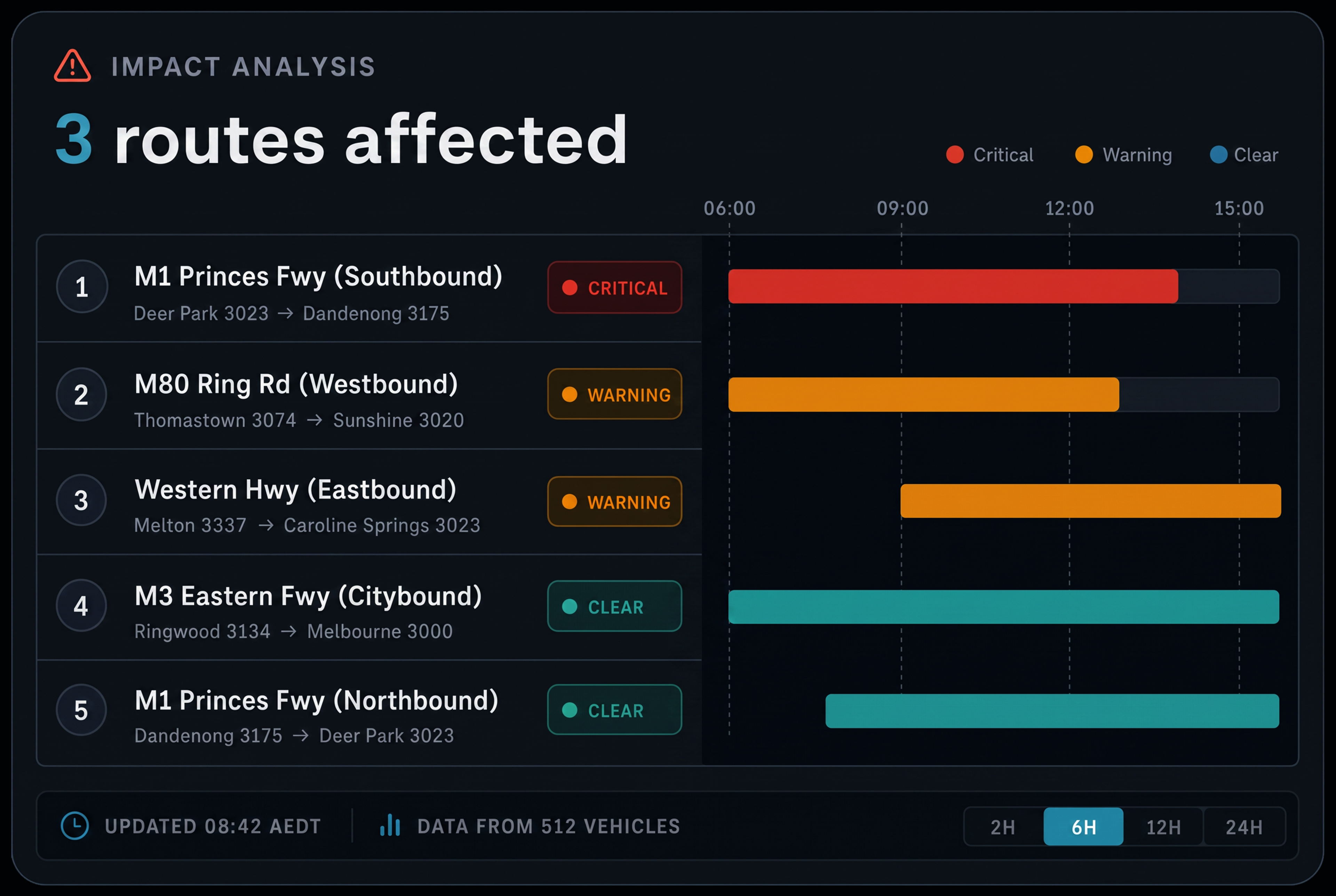The image size is (1336, 896).
Task: Click teal M1 Princes Northbound timeline bar
Action: (1052, 711)
